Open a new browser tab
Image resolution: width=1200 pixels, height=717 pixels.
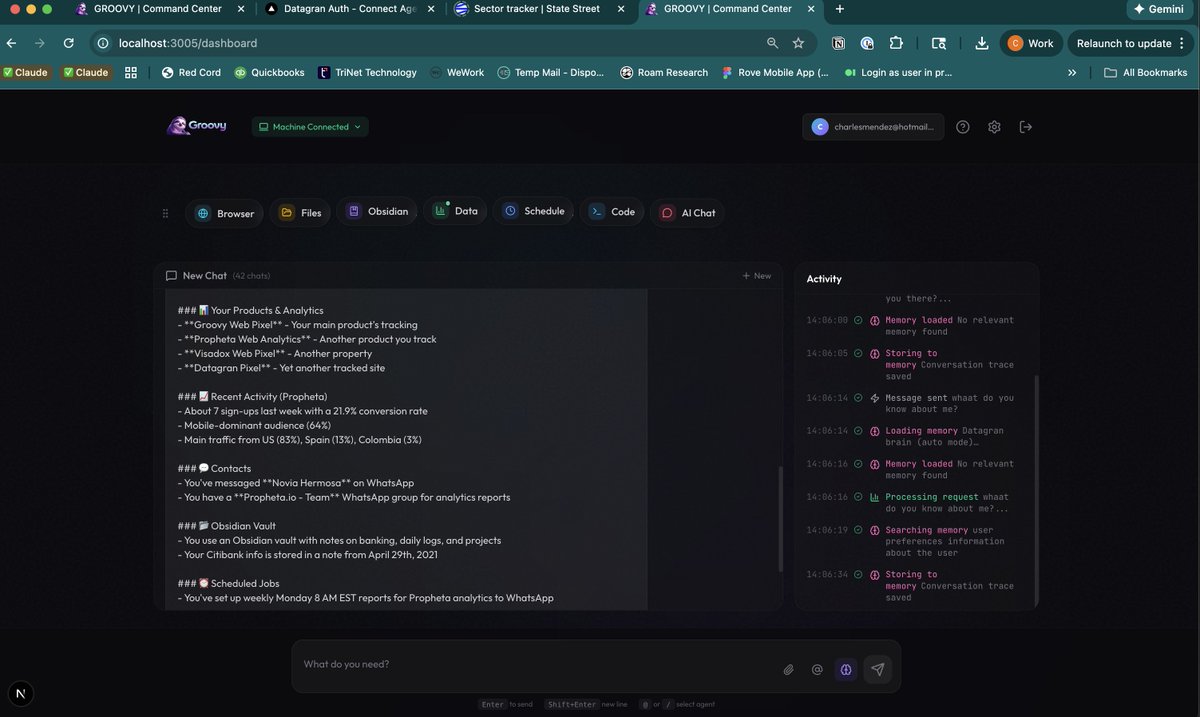coord(839,9)
